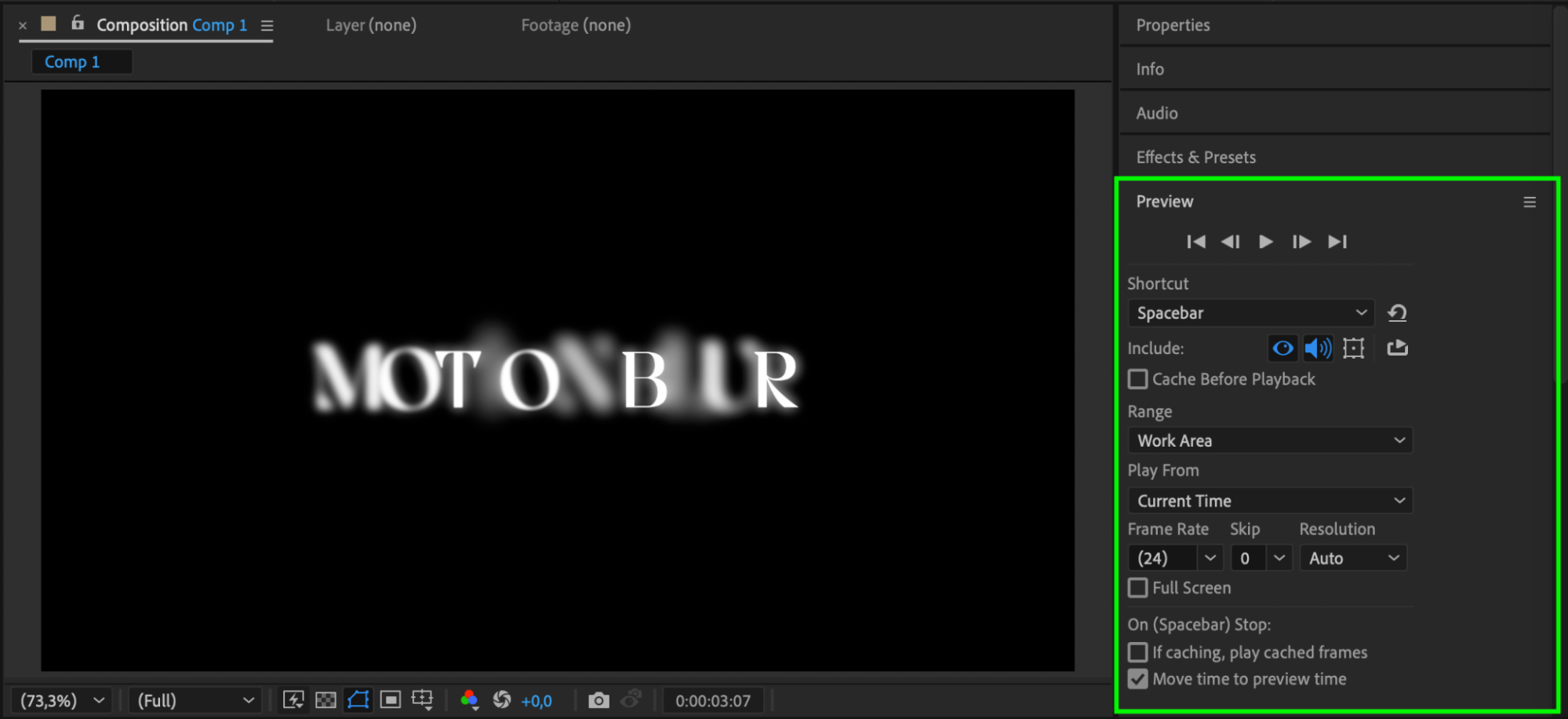The height and width of the screenshot is (719, 1568).
Task: Open the Fast Previews options icon
Action: pyautogui.click(x=293, y=700)
